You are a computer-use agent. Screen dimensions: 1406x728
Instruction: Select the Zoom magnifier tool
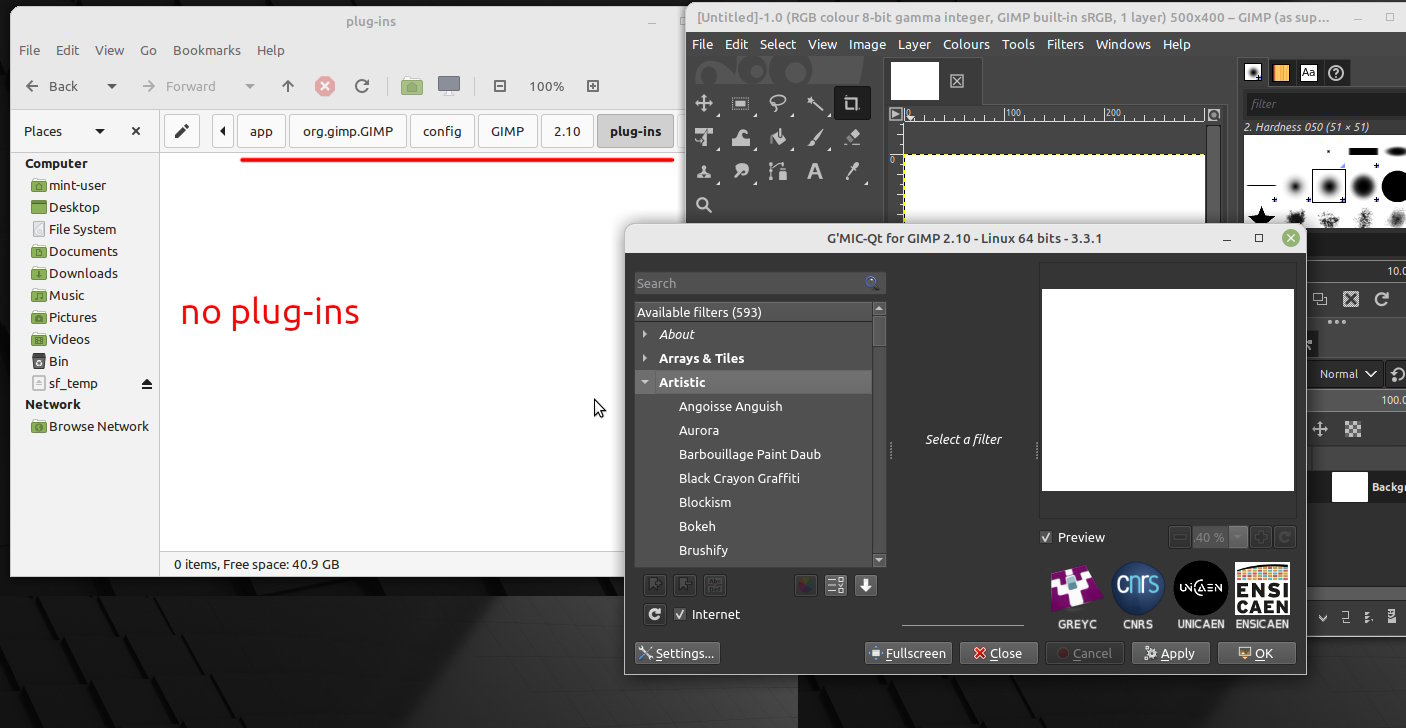point(704,205)
